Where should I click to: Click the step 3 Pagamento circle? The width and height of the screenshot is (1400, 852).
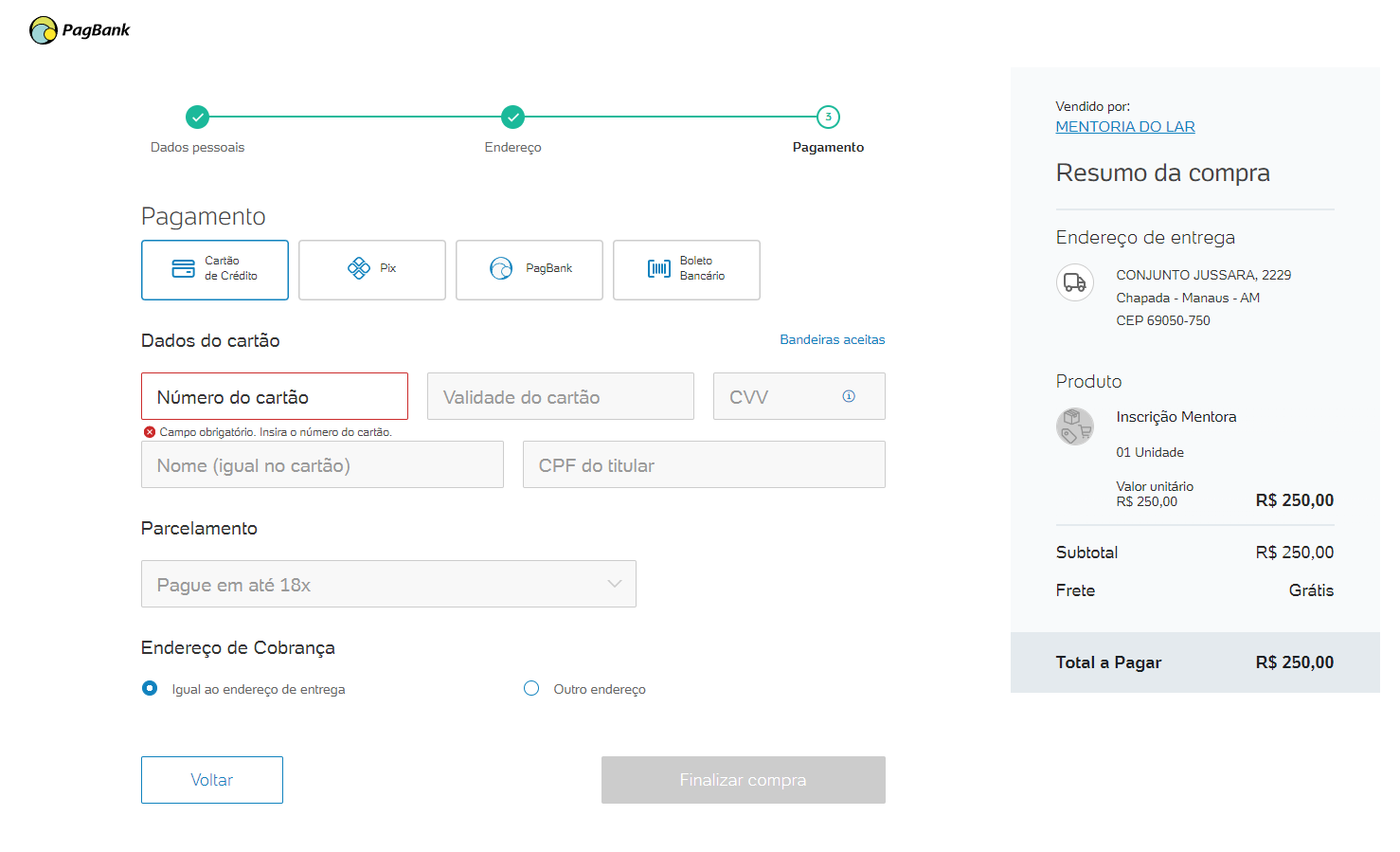828,118
